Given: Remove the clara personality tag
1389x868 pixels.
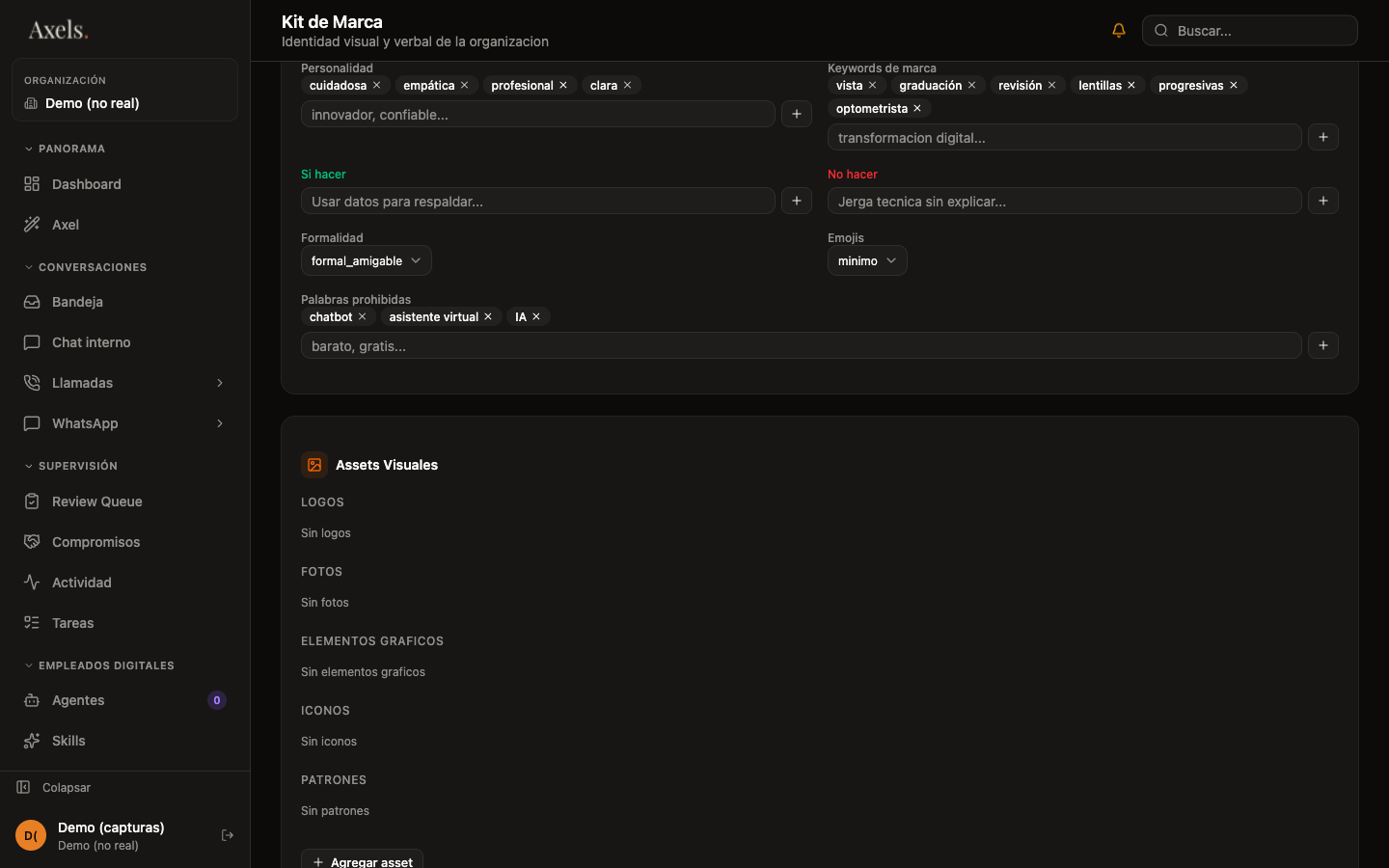Looking at the screenshot, I should pos(627,85).
